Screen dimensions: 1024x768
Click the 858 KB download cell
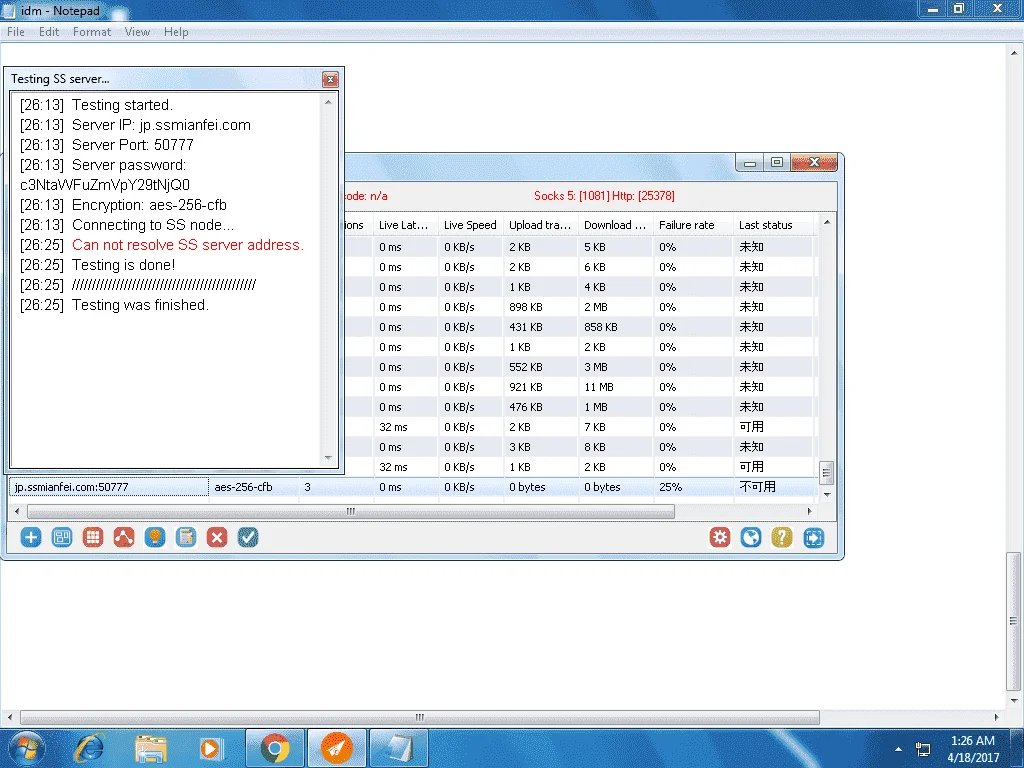click(x=601, y=327)
